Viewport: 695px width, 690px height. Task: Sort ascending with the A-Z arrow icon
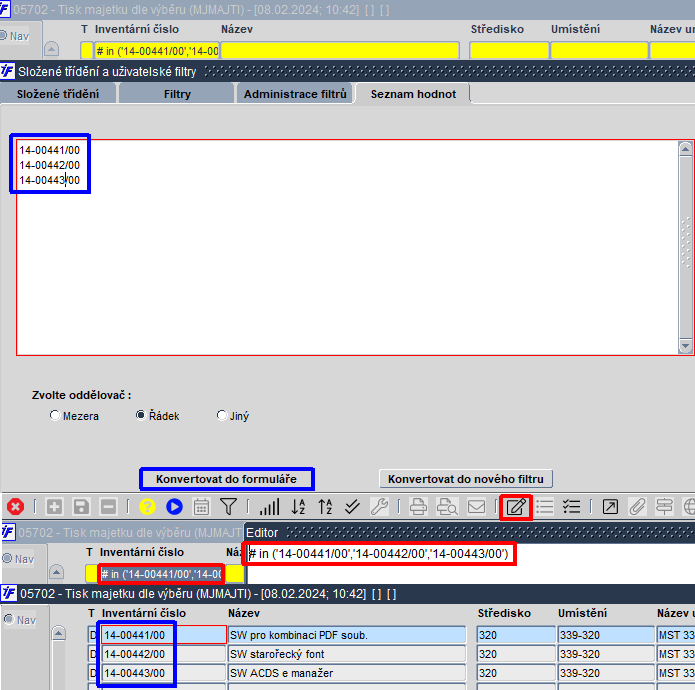298,507
